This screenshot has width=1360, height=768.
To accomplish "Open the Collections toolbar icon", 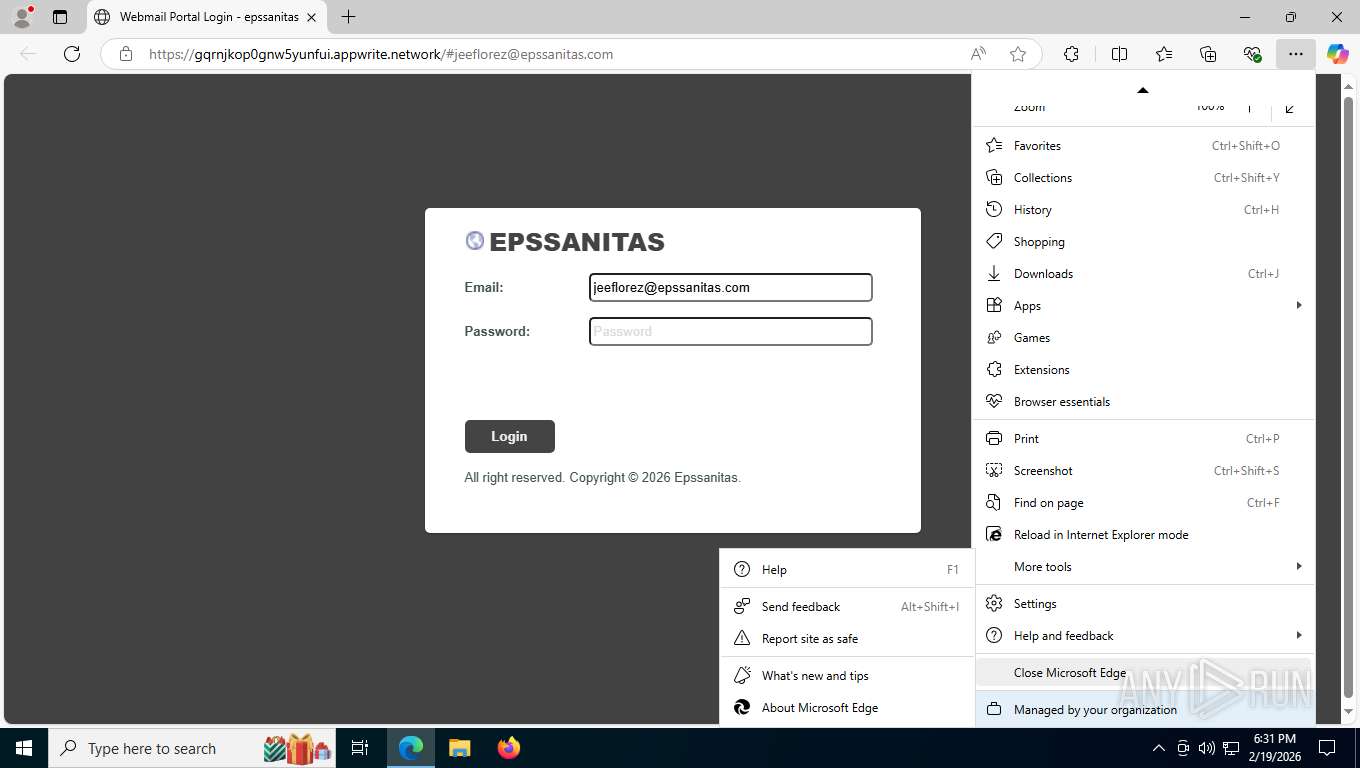I will [x=1208, y=54].
